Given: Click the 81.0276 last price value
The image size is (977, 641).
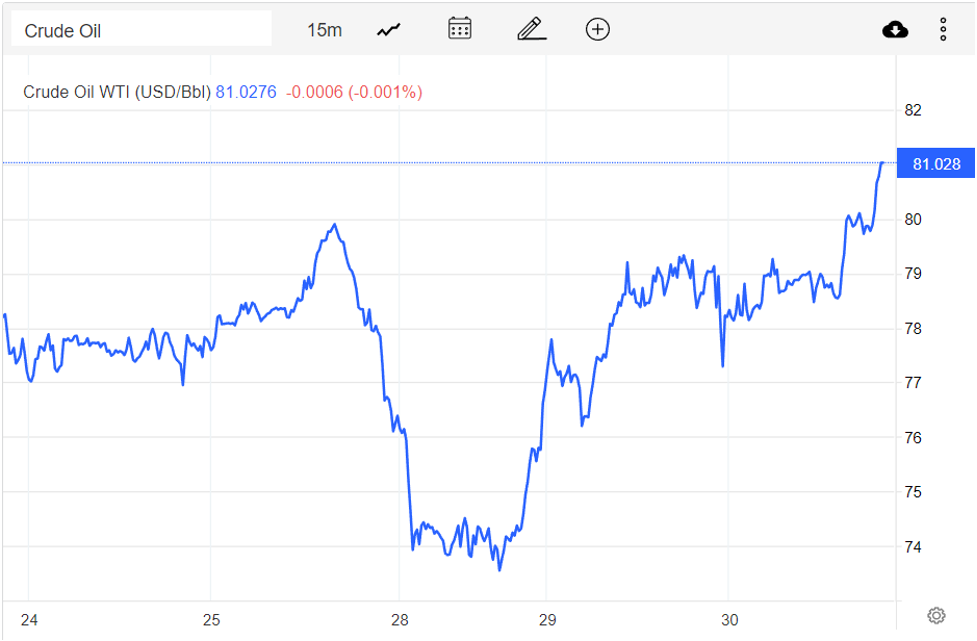Looking at the screenshot, I should point(246,92).
